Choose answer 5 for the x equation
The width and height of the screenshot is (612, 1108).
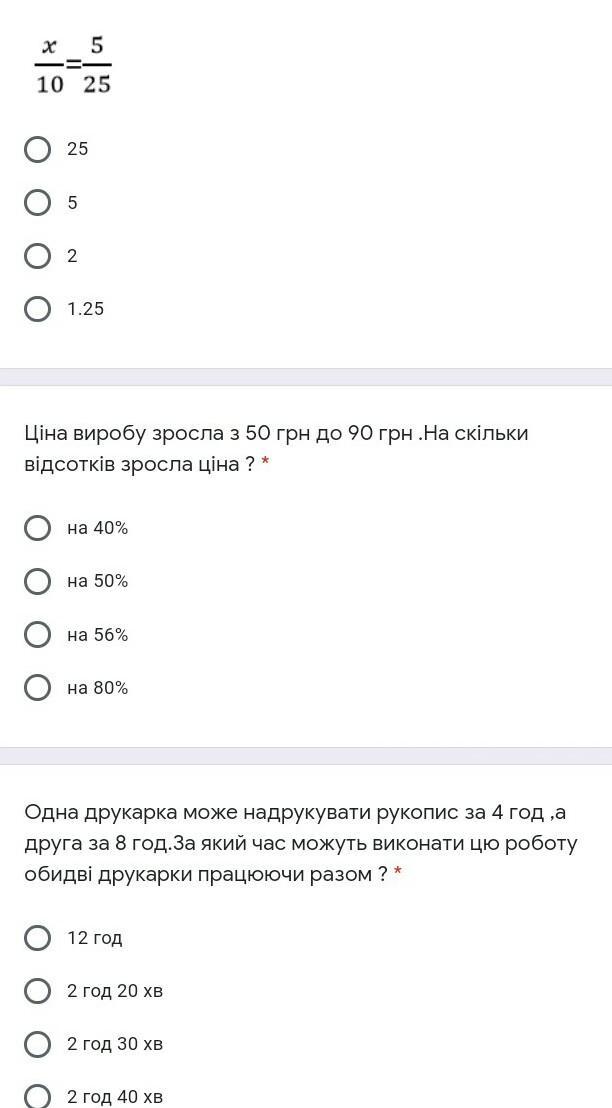(37, 203)
